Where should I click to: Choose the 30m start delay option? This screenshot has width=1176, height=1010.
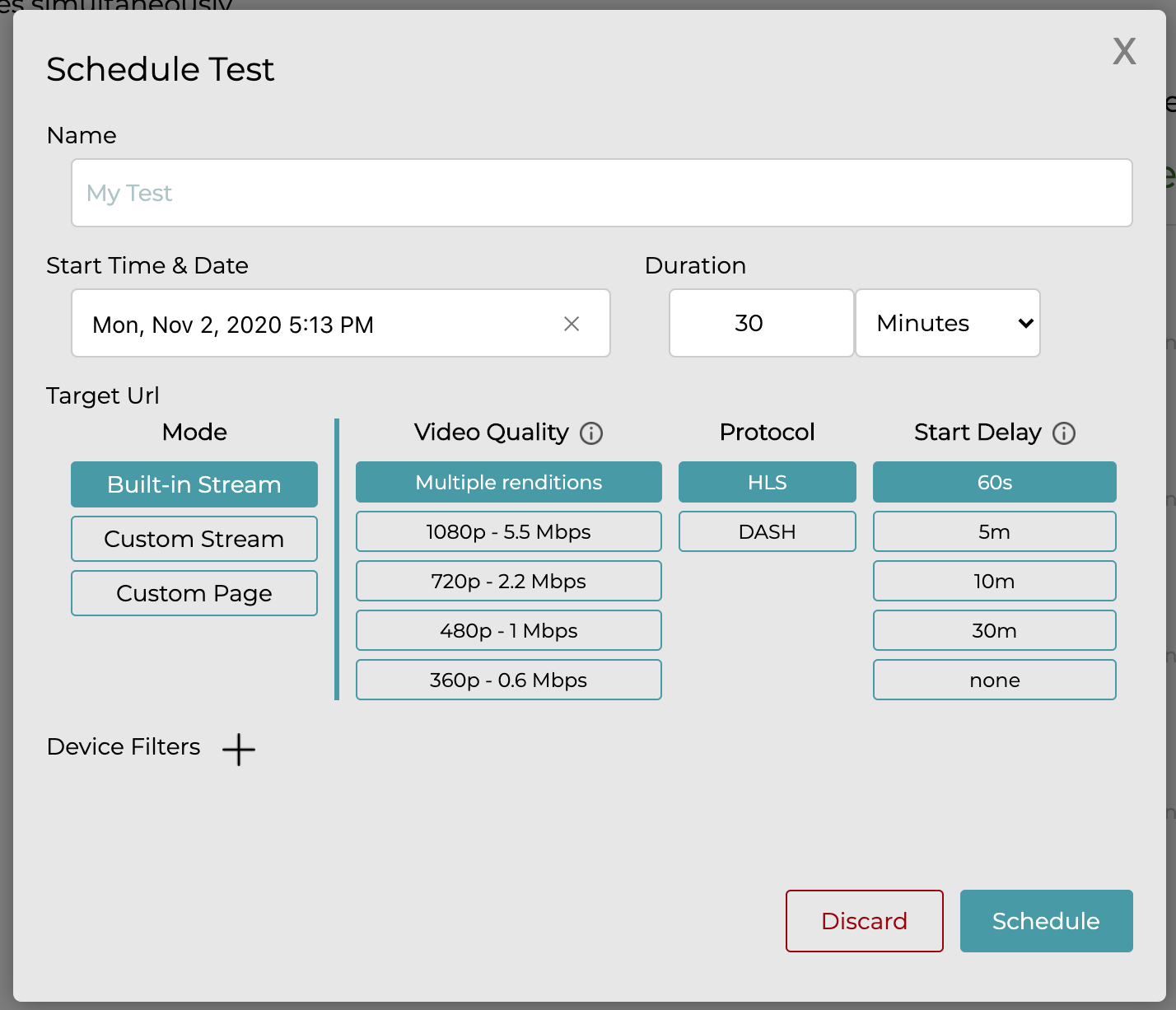click(x=994, y=630)
